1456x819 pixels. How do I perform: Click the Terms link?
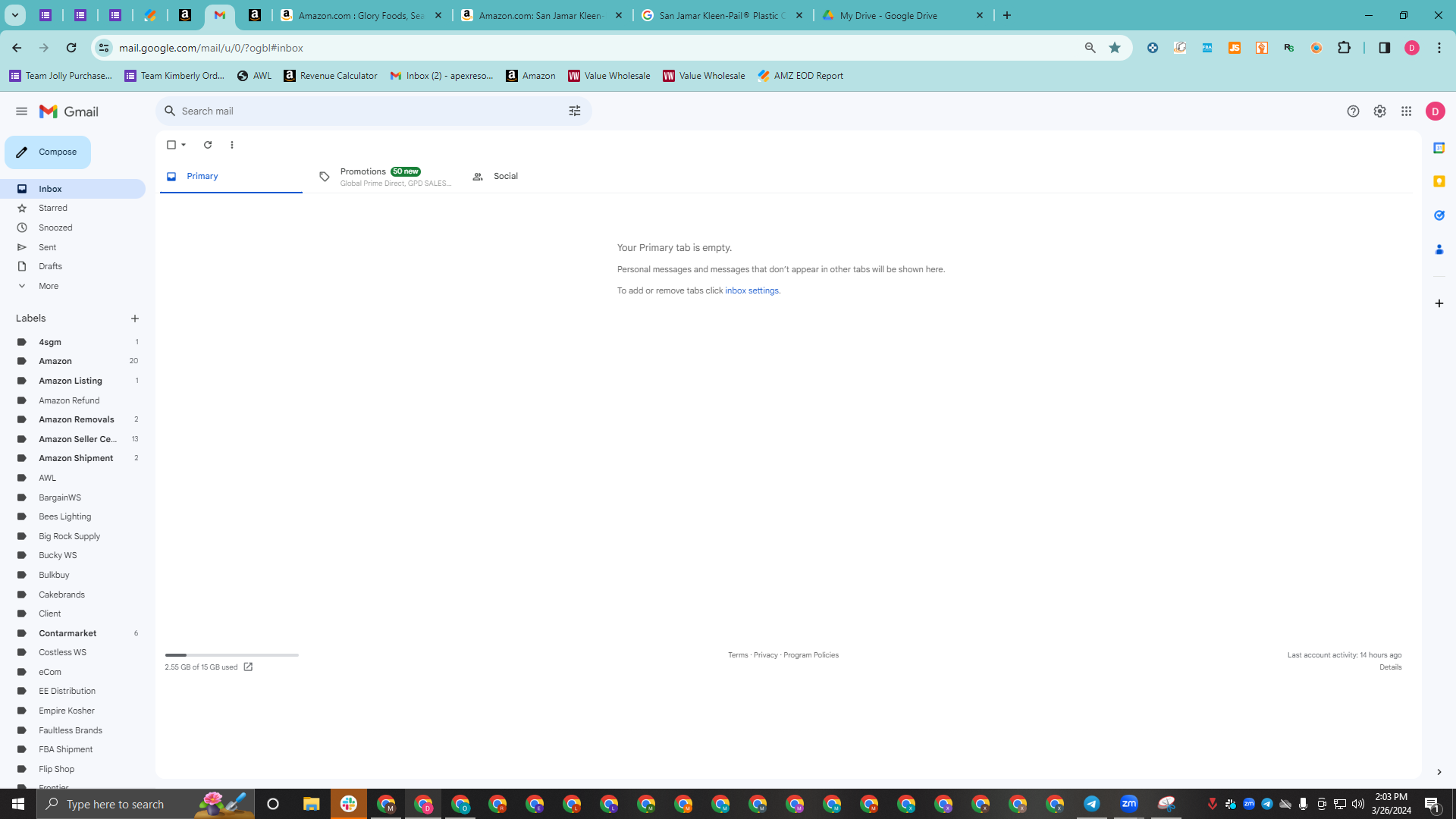point(738,655)
